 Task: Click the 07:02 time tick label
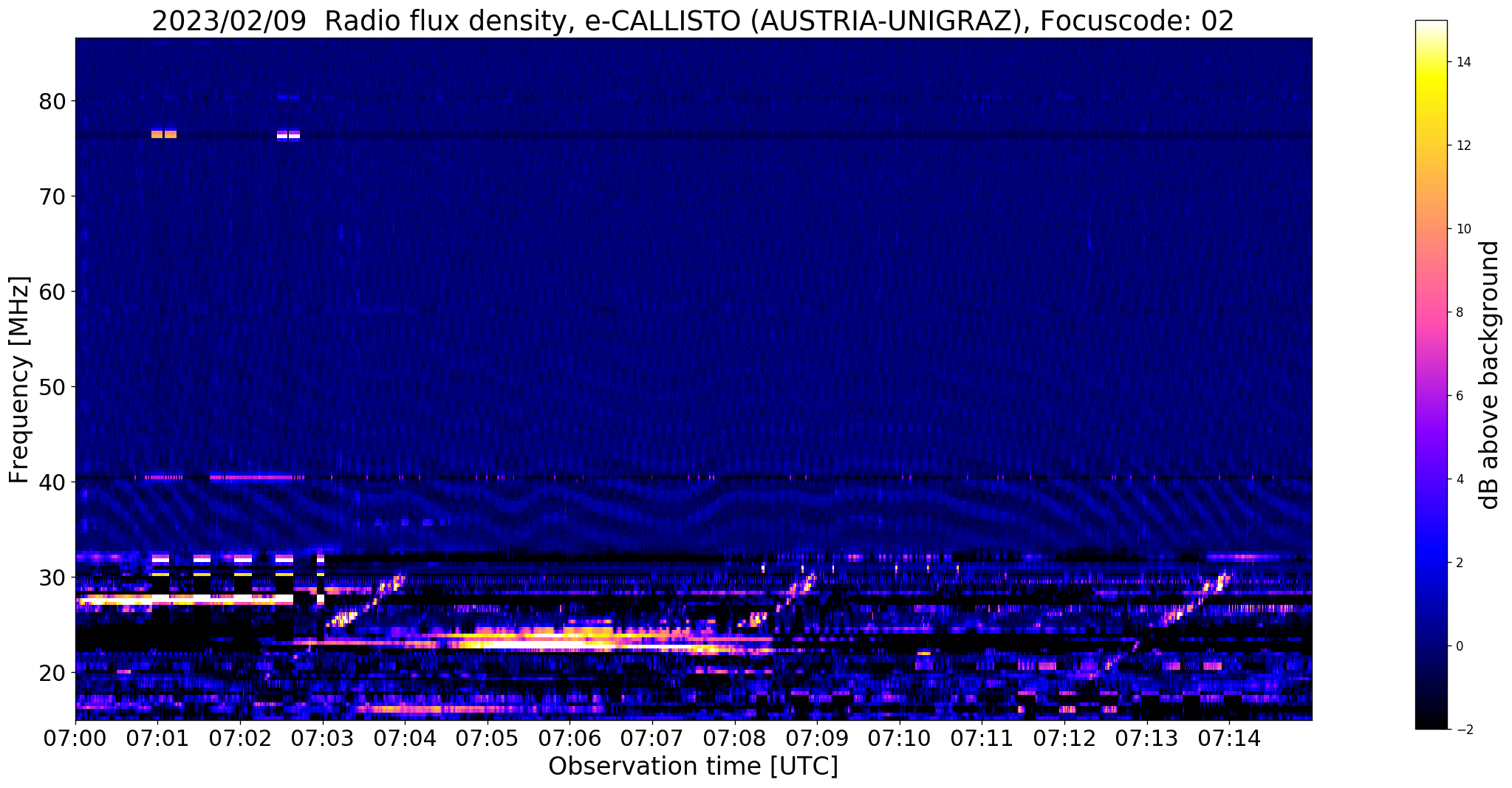click(240, 738)
